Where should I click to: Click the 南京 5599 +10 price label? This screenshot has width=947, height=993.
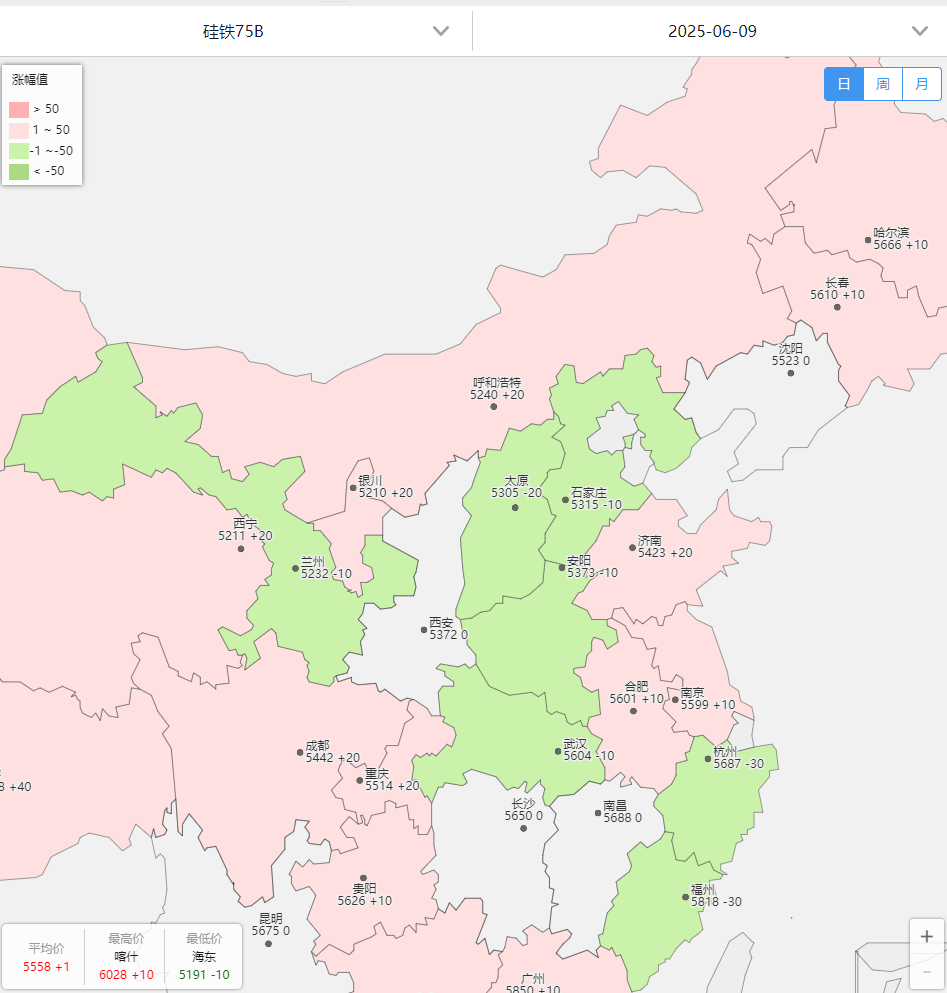[x=708, y=699]
